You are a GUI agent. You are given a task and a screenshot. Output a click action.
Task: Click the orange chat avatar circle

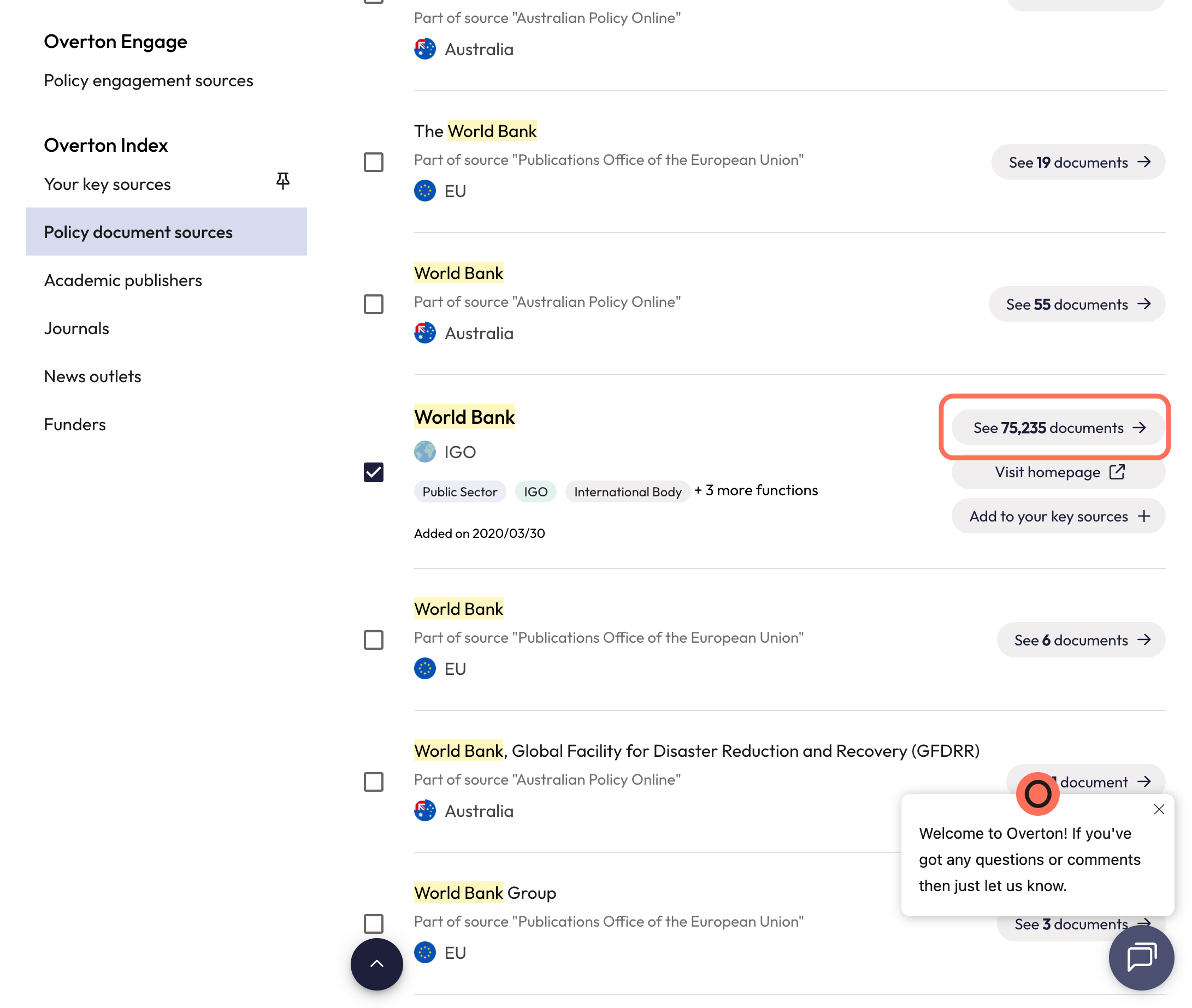click(x=1037, y=793)
